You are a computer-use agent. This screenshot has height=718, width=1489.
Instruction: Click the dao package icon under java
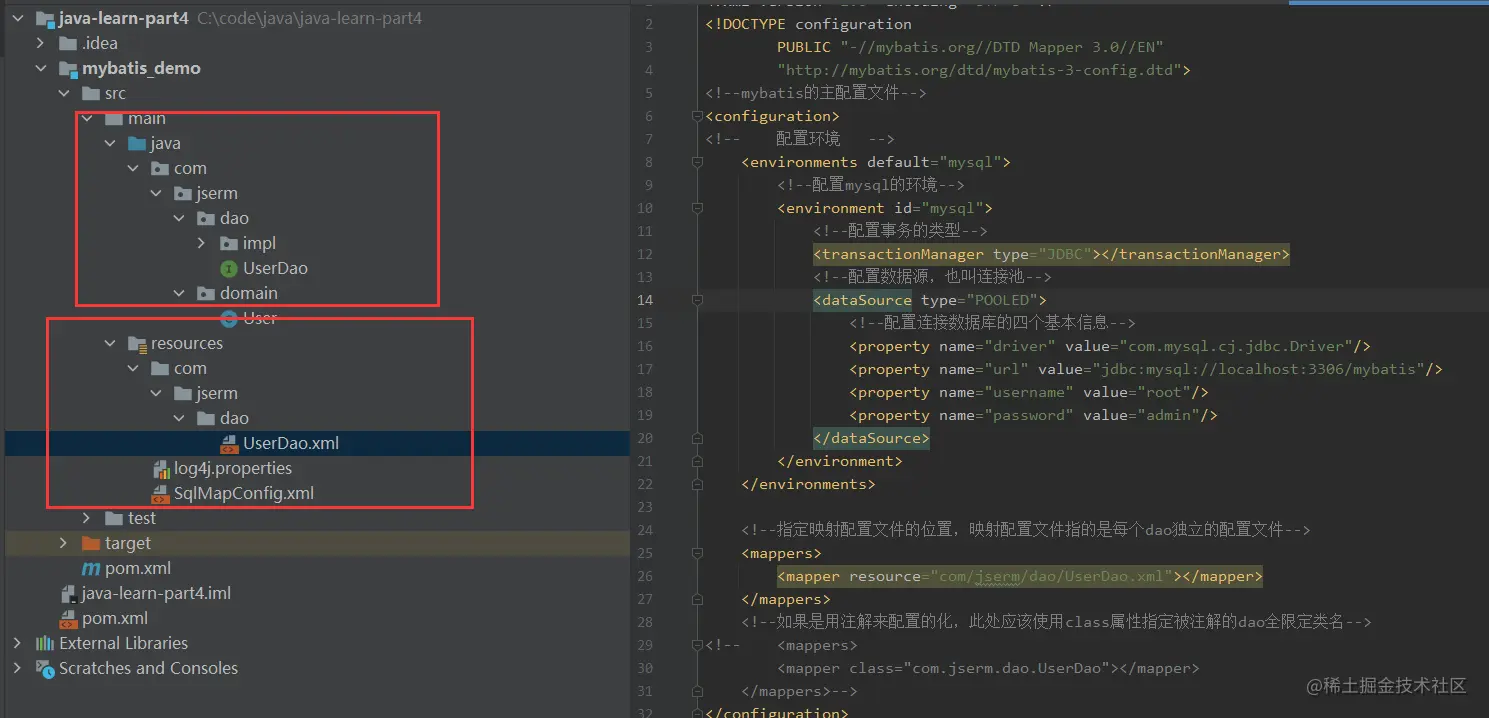(206, 218)
